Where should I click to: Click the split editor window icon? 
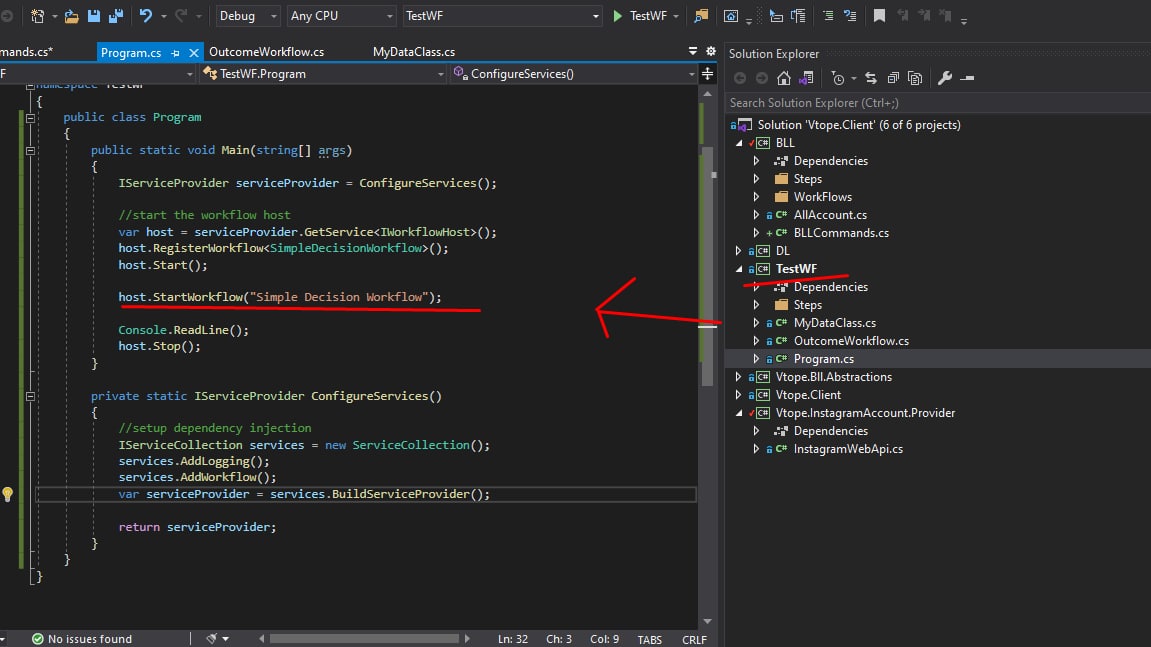click(x=708, y=73)
